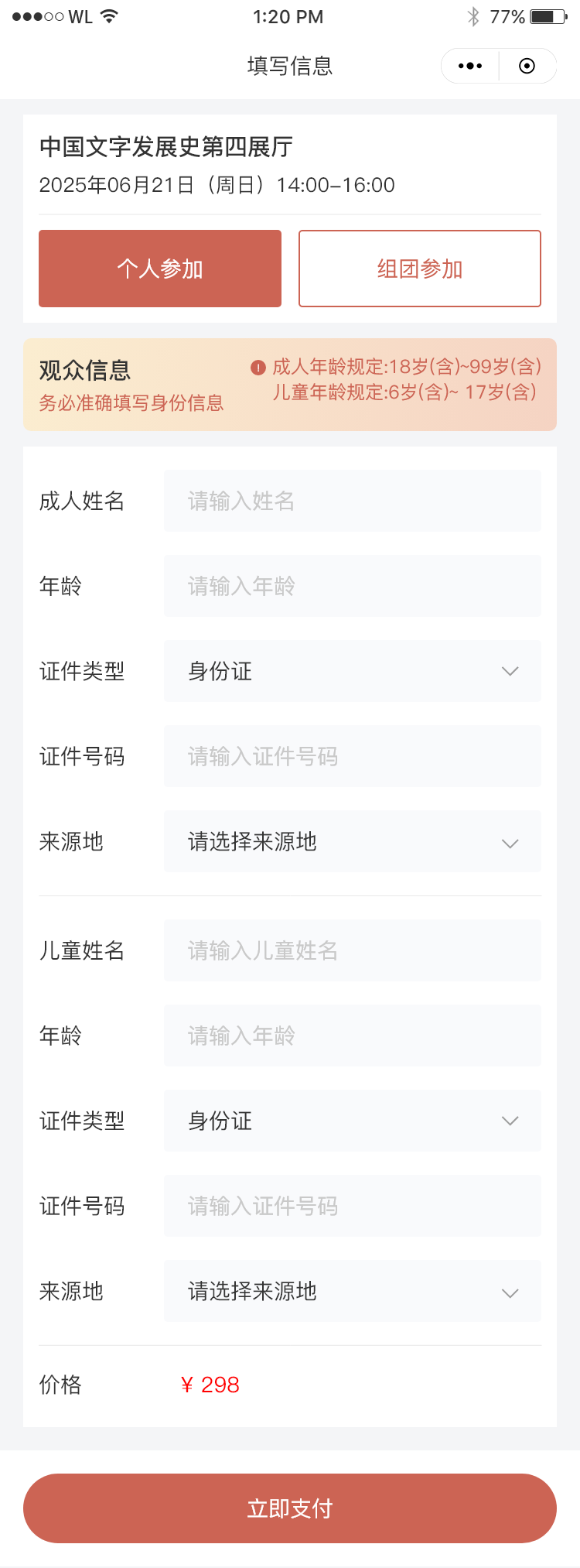Expand the adult 证件类型 dropdown
Screen dimensions: 580x1568
[x=353, y=671]
